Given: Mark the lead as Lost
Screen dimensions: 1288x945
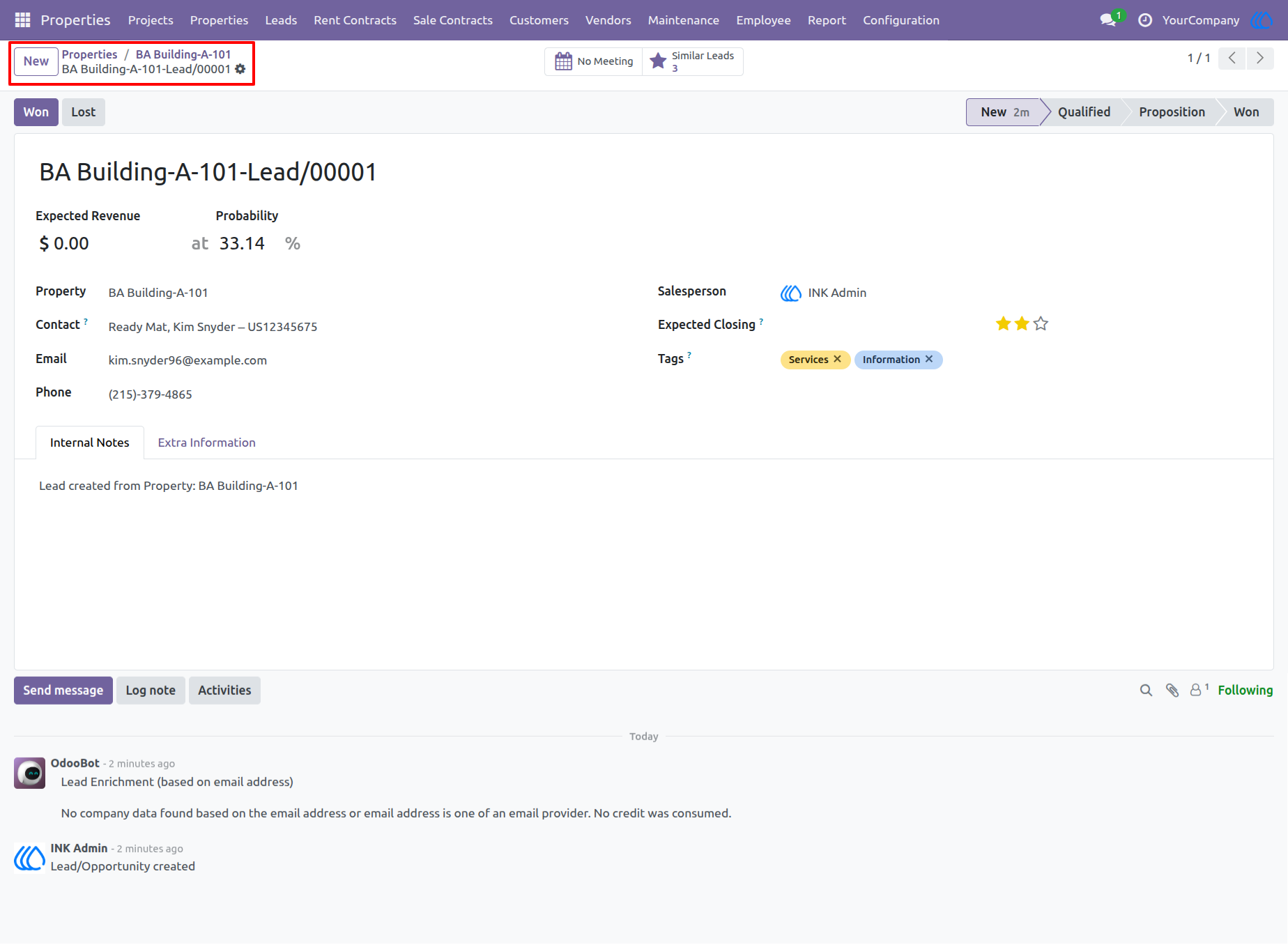Looking at the screenshot, I should [x=84, y=112].
